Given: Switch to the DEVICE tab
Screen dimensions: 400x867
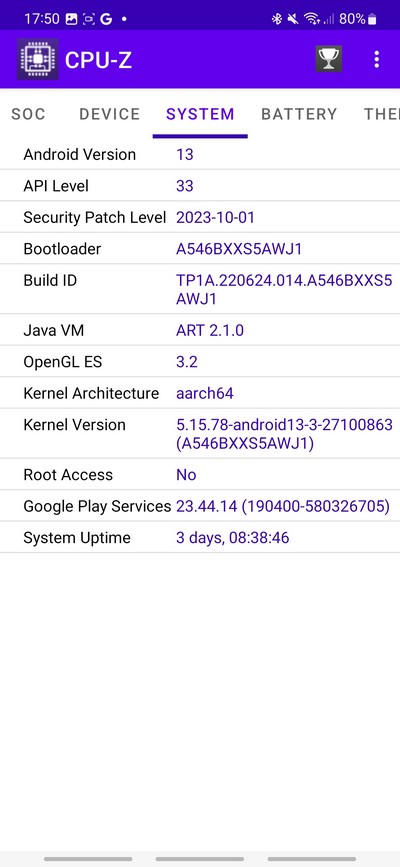Looking at the screenshot, I should pyautogui.click(x=110, y=114).
